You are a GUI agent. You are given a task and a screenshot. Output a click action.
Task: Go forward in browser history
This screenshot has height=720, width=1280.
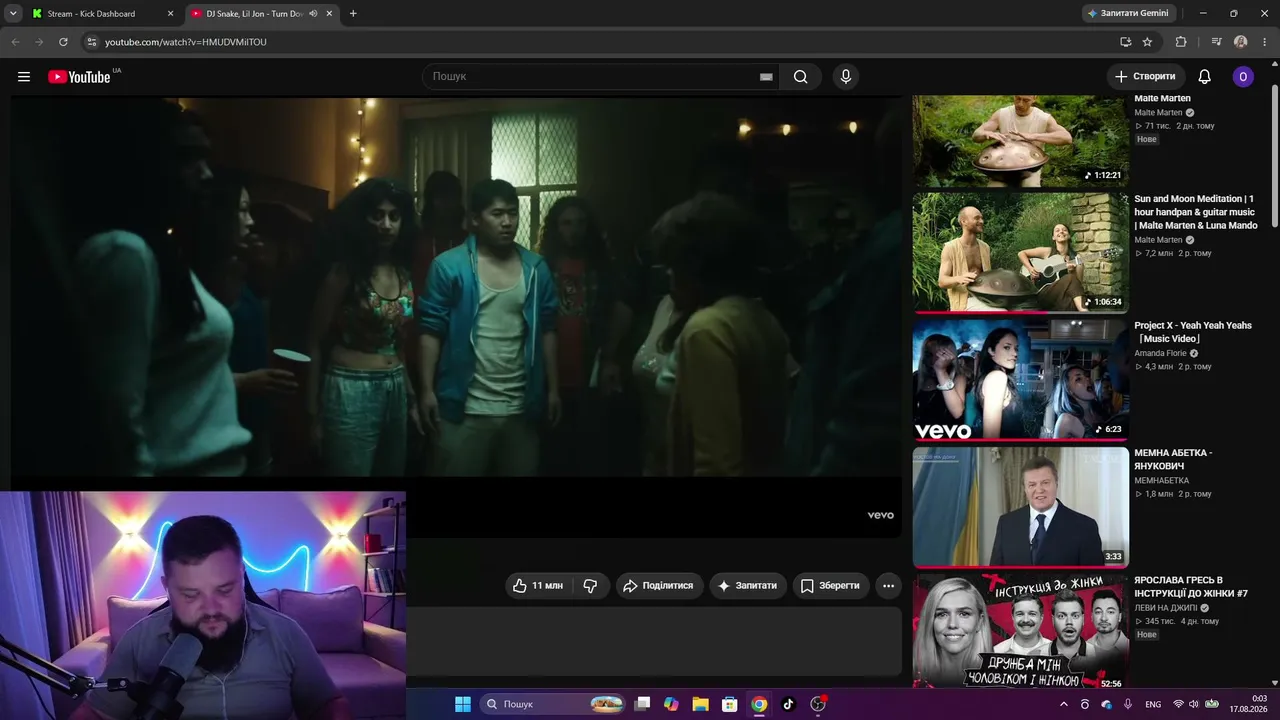click(39, 42)
